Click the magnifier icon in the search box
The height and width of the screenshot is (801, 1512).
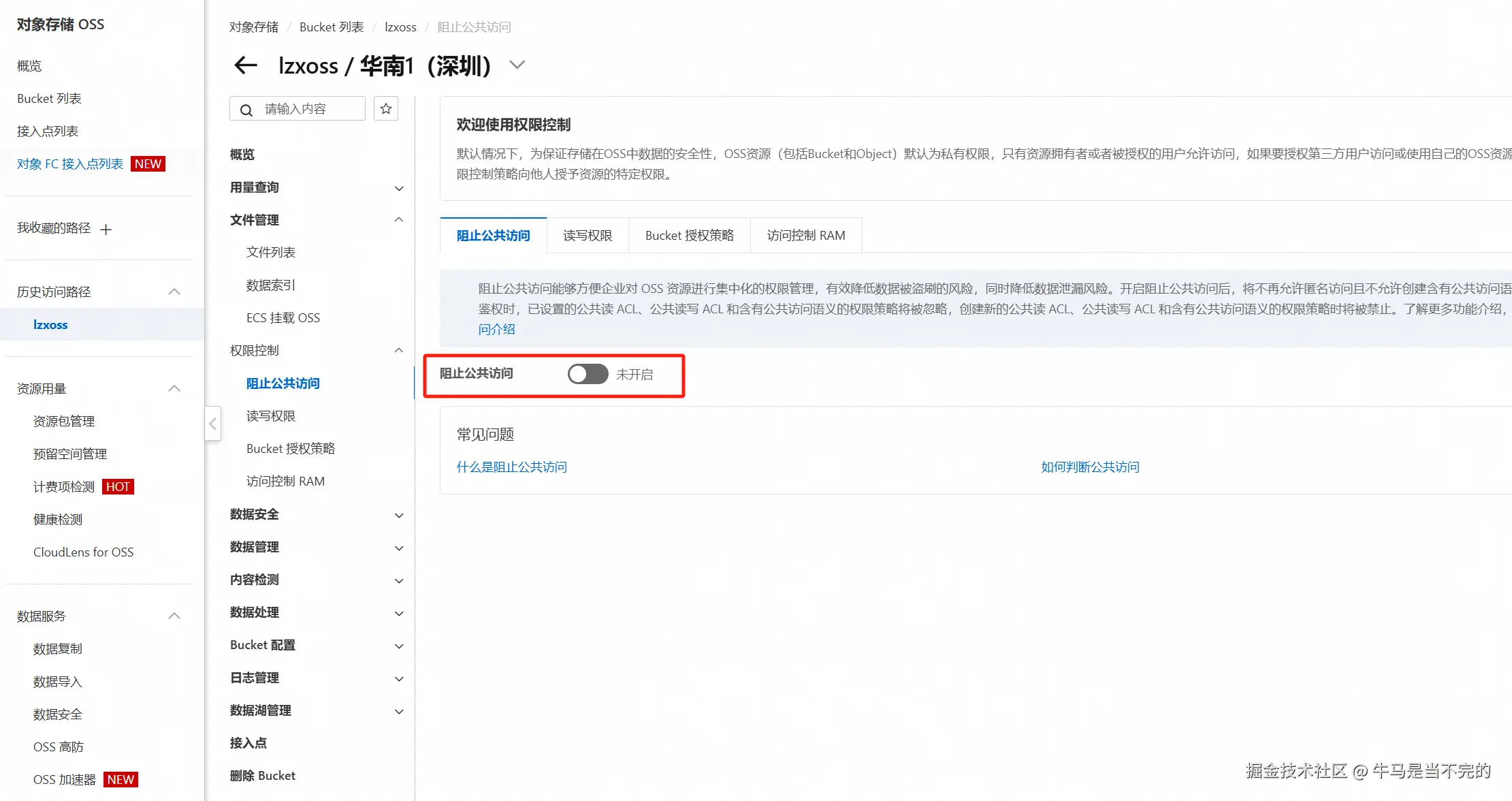246,110
